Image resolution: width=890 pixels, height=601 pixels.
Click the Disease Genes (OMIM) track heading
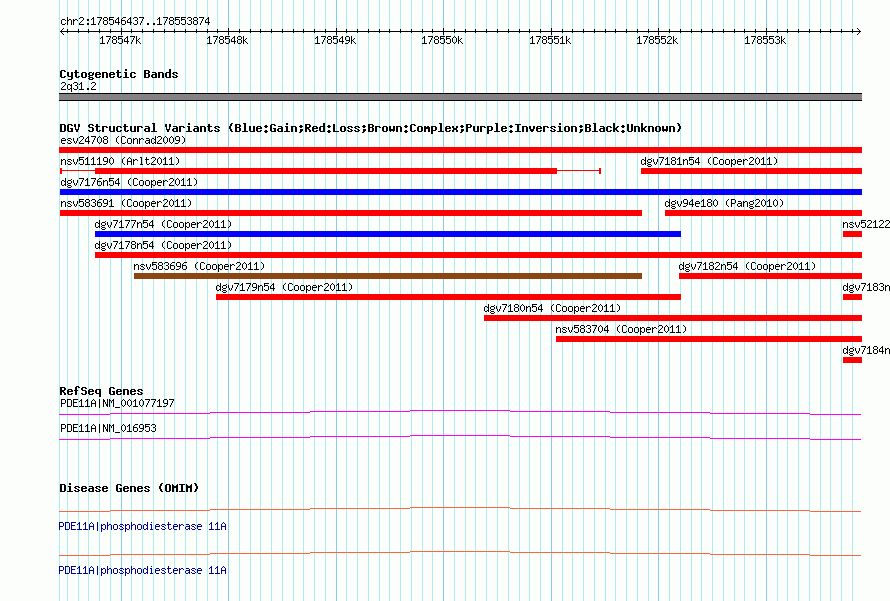click(x=129, y=488)
